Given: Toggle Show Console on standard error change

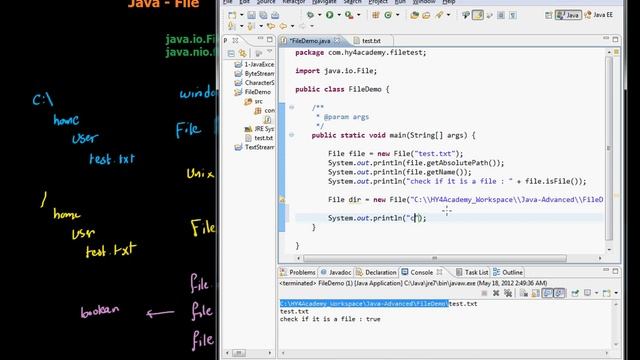Looking at the screenshot, I should pyautogui.click(x=559, y=293).
